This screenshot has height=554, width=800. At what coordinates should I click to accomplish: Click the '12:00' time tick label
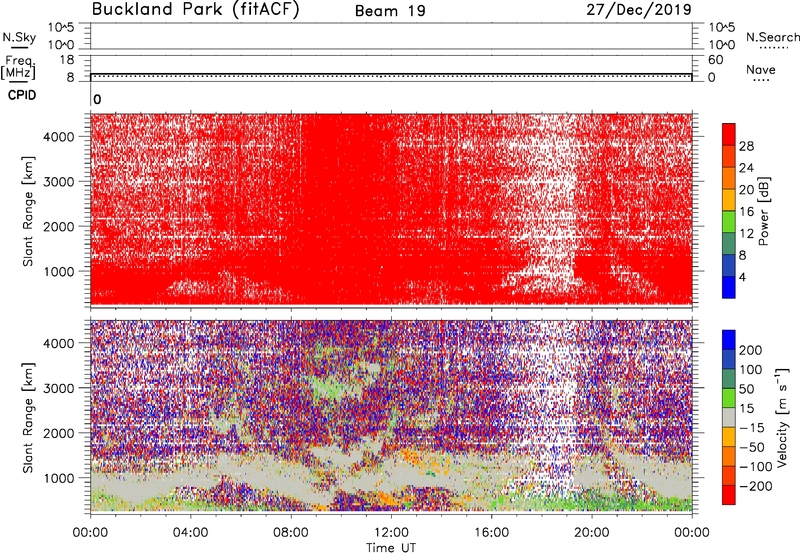tap(391, 533)
